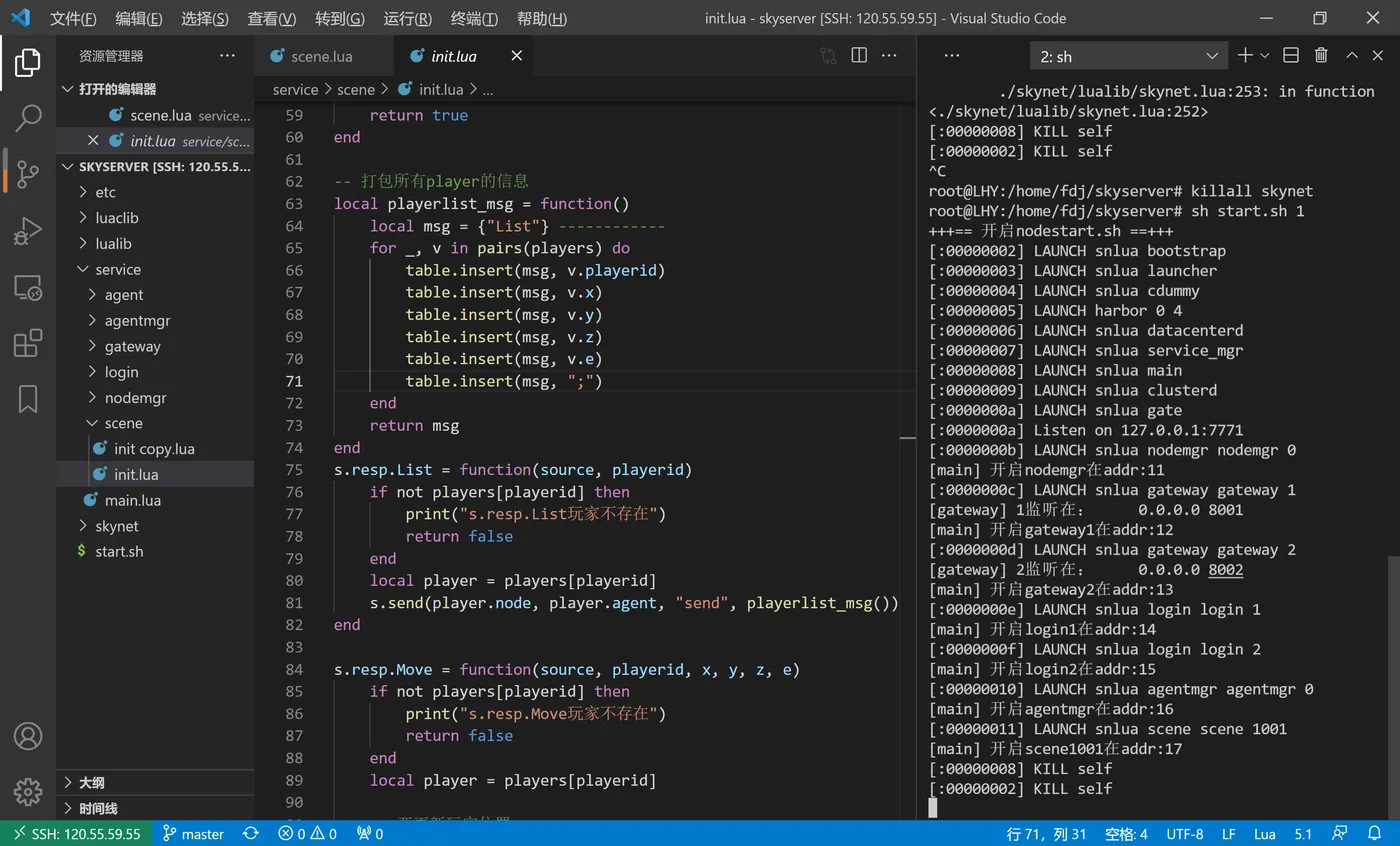The width and height of the screenshot is (1400, 846).
Task: Expand the 大纲 outline section
Action: pos(155,783)
